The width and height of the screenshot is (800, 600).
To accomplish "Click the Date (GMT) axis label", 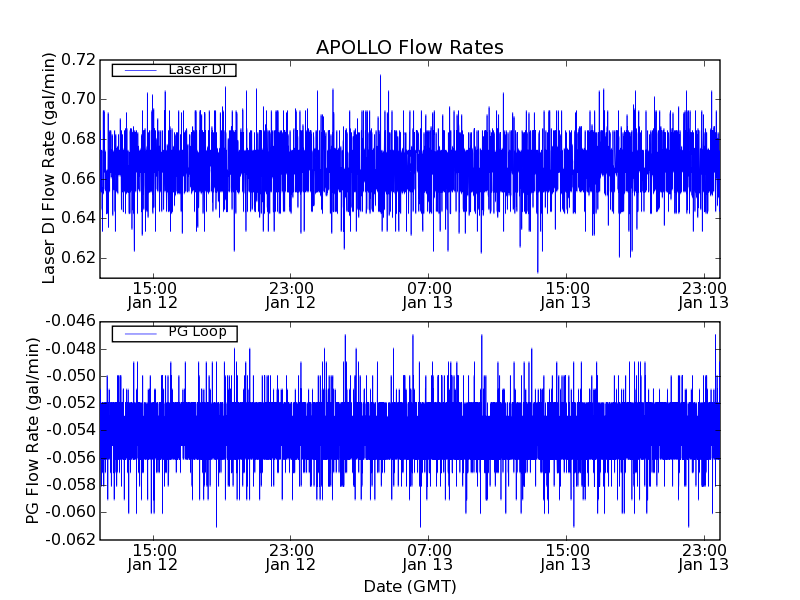I will pyautogui.click(x=410, y=586).
